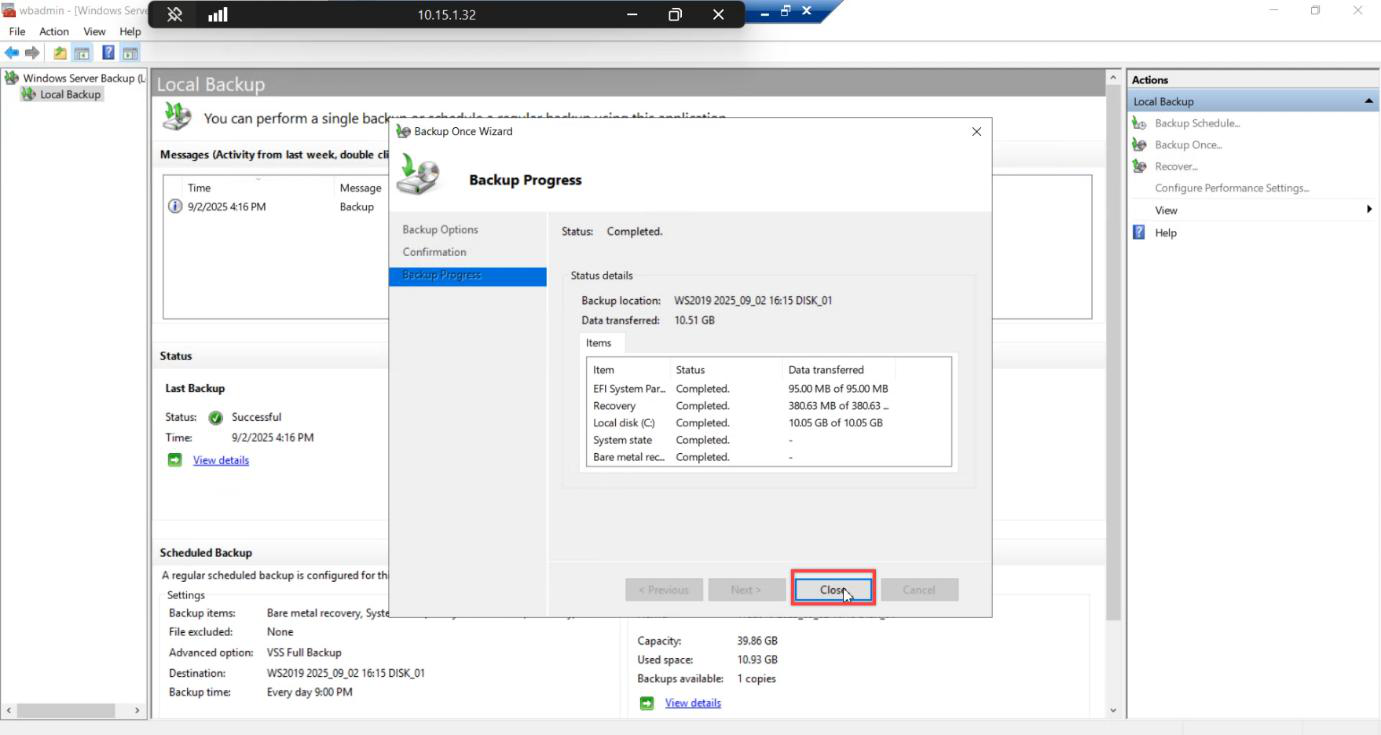Click the console tree's horizontal scrollbar thumb
The image size is (1381, 735).
66,711
